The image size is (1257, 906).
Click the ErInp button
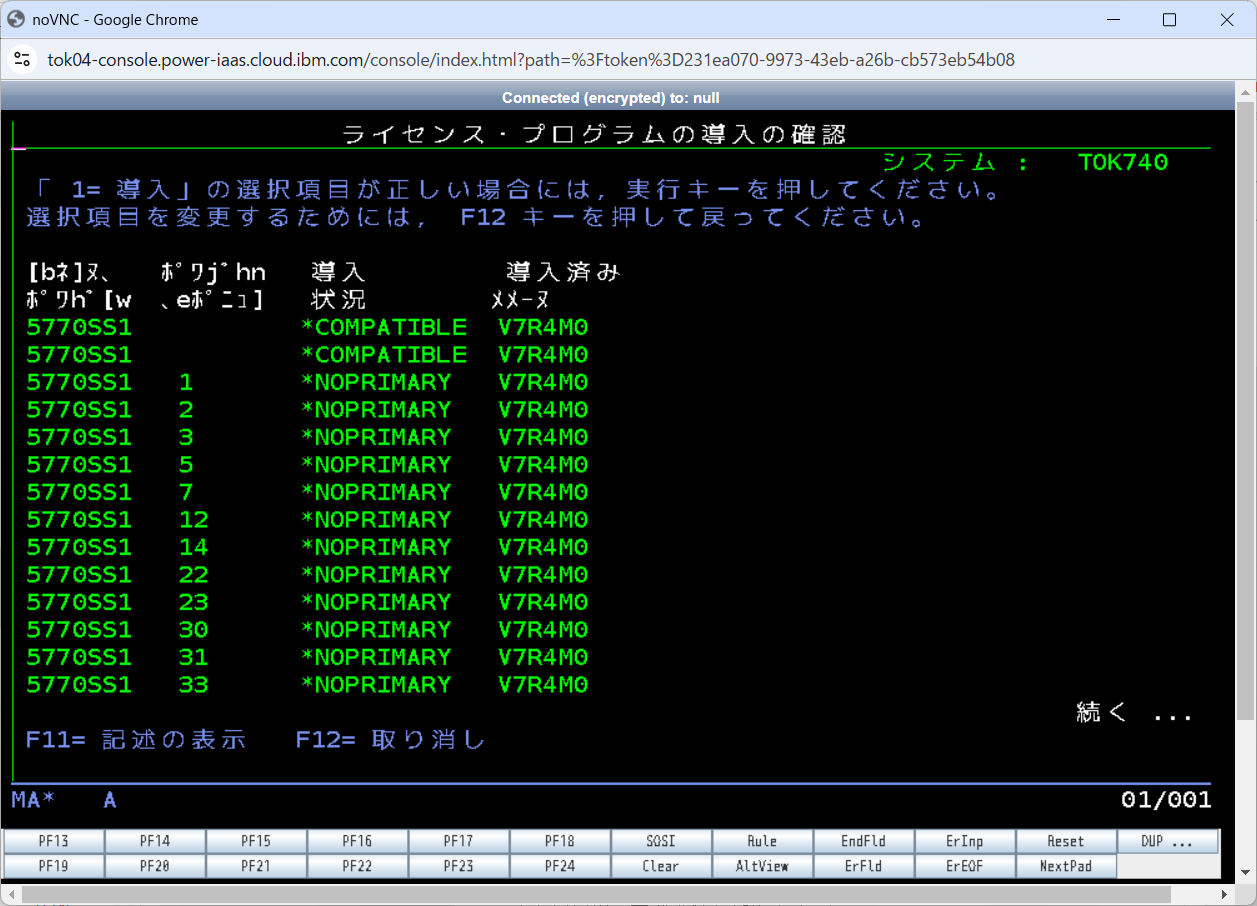pyautogui.click(x=964, y=841)
